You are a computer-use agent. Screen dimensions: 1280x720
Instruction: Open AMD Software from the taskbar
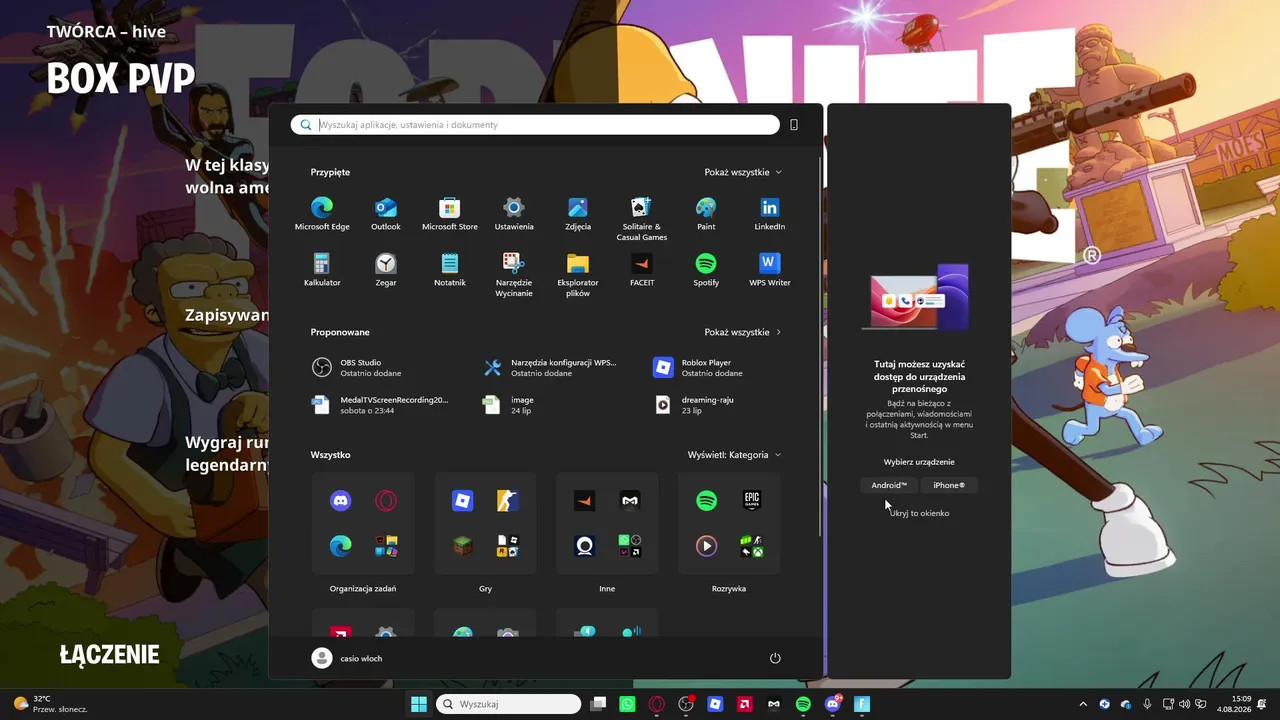pos(745,704)
